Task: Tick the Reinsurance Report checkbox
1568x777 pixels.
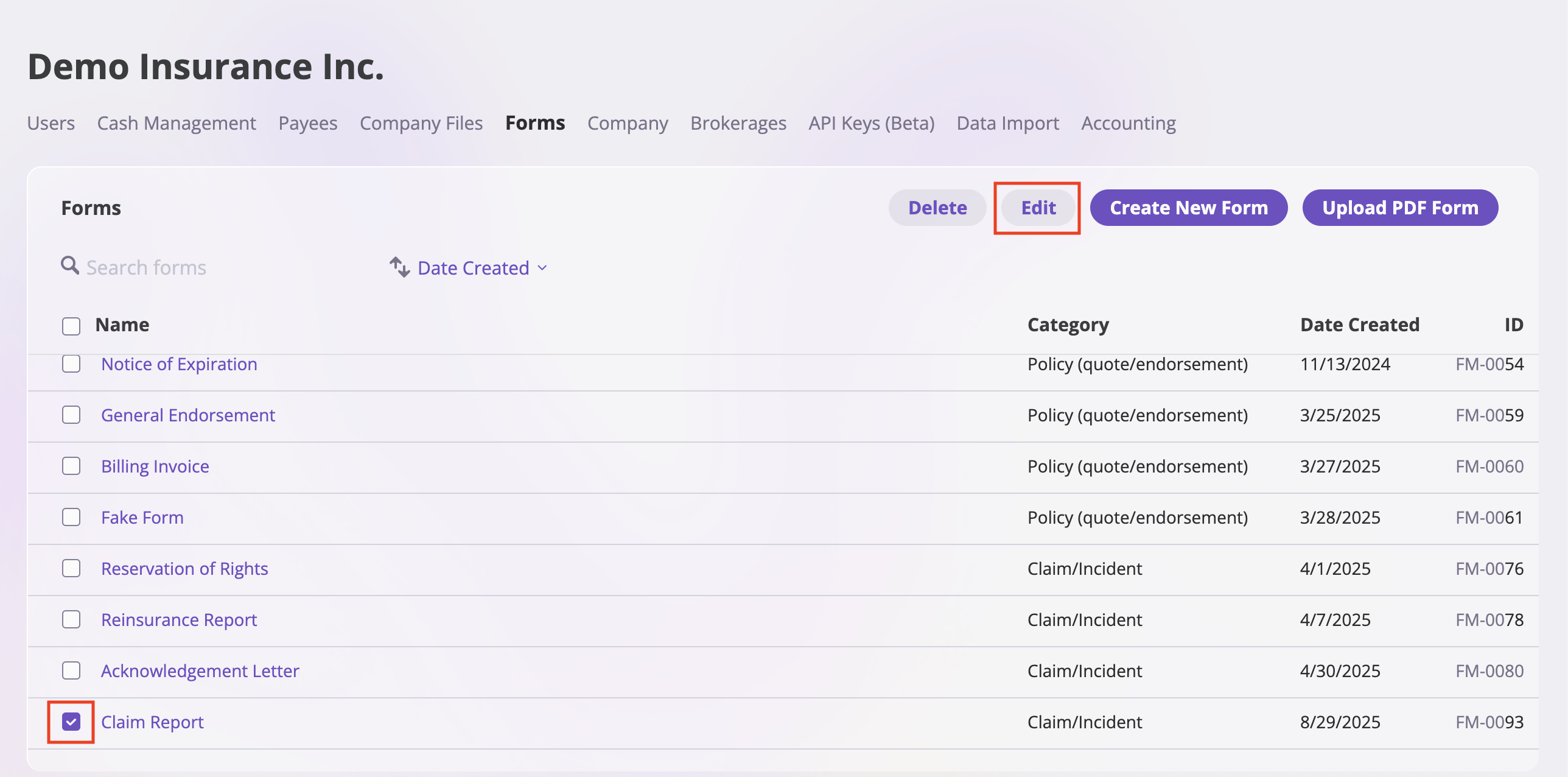Action: (71, 620)
